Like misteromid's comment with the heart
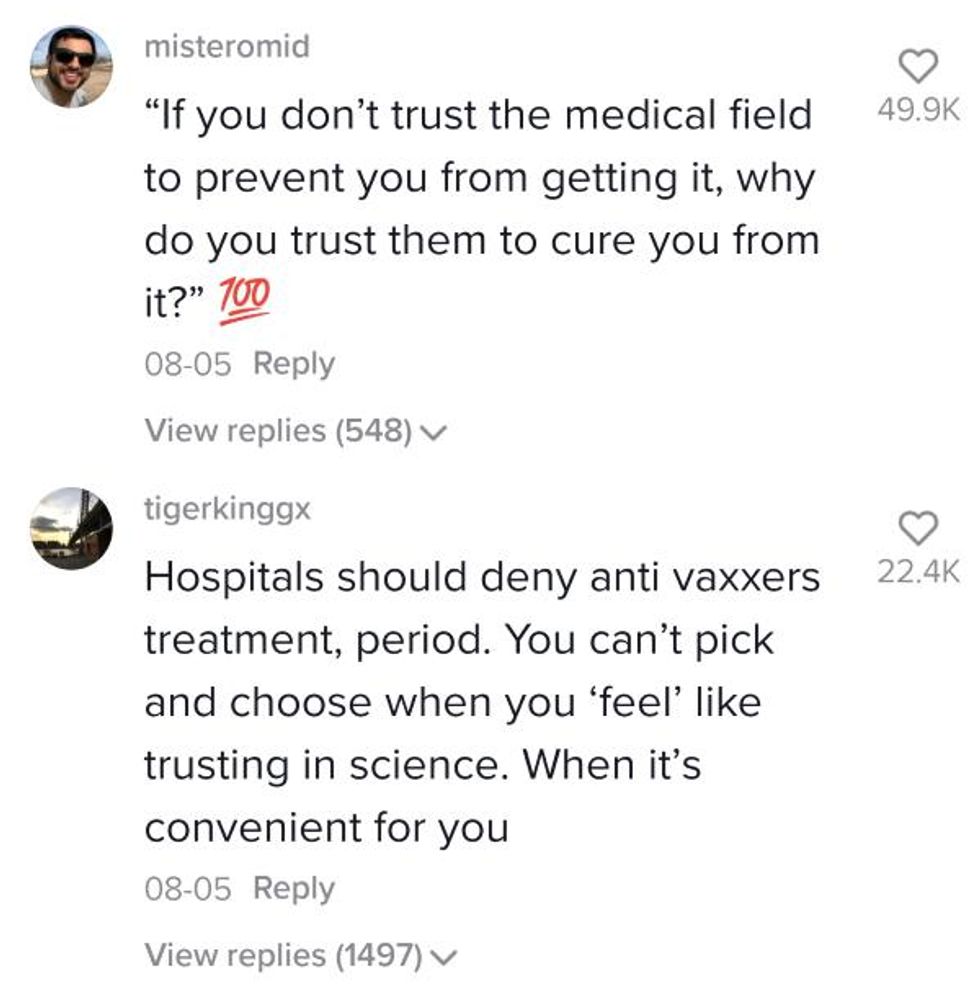The width and height of the screenshot is (980, 993). click(917, 67)
